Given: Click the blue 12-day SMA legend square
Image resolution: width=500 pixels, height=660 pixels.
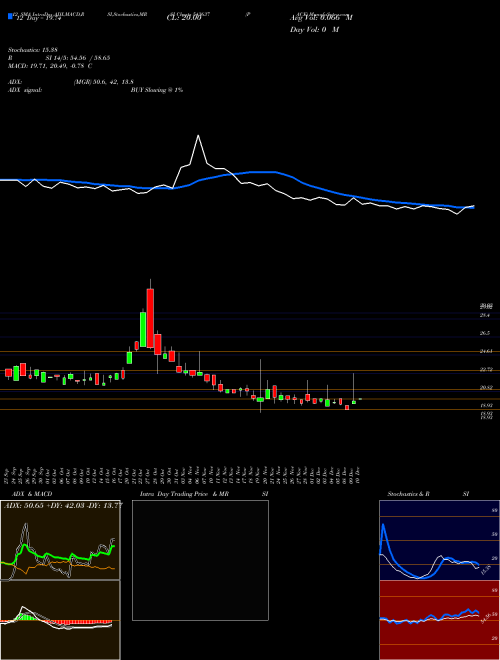Looking at the screenshot, I should (10, 16).
